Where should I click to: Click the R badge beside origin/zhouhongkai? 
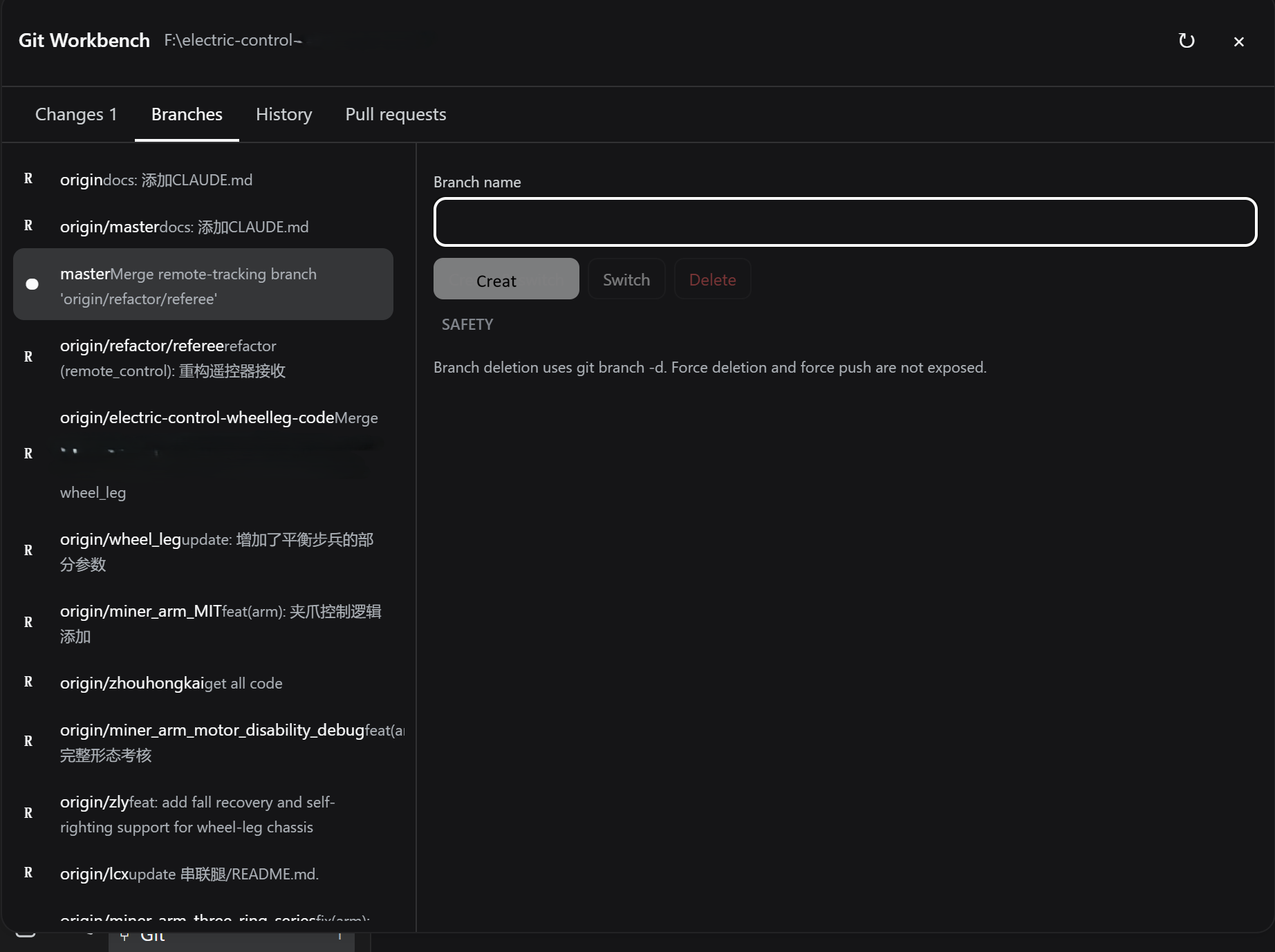[28, 682]
